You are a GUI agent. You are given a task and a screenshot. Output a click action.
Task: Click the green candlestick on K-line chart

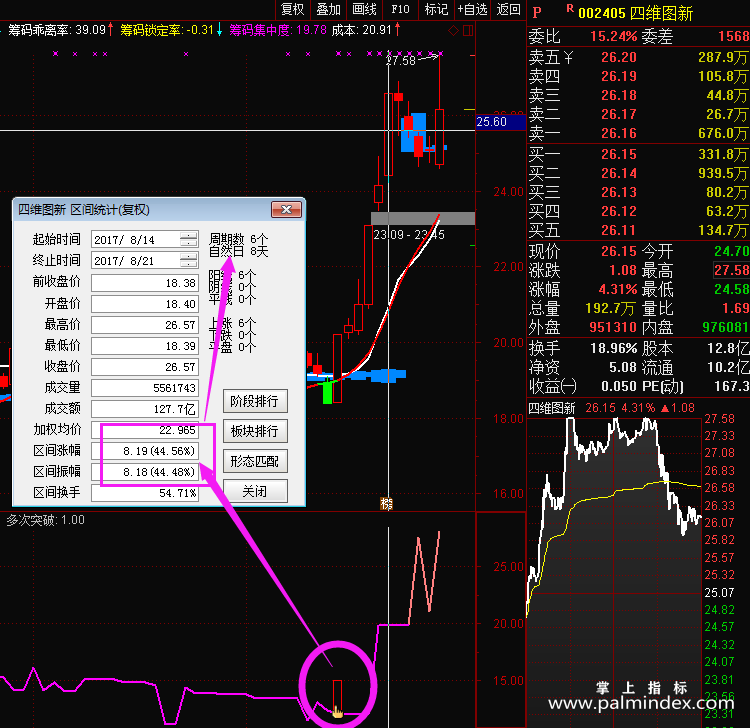[328, 392]
